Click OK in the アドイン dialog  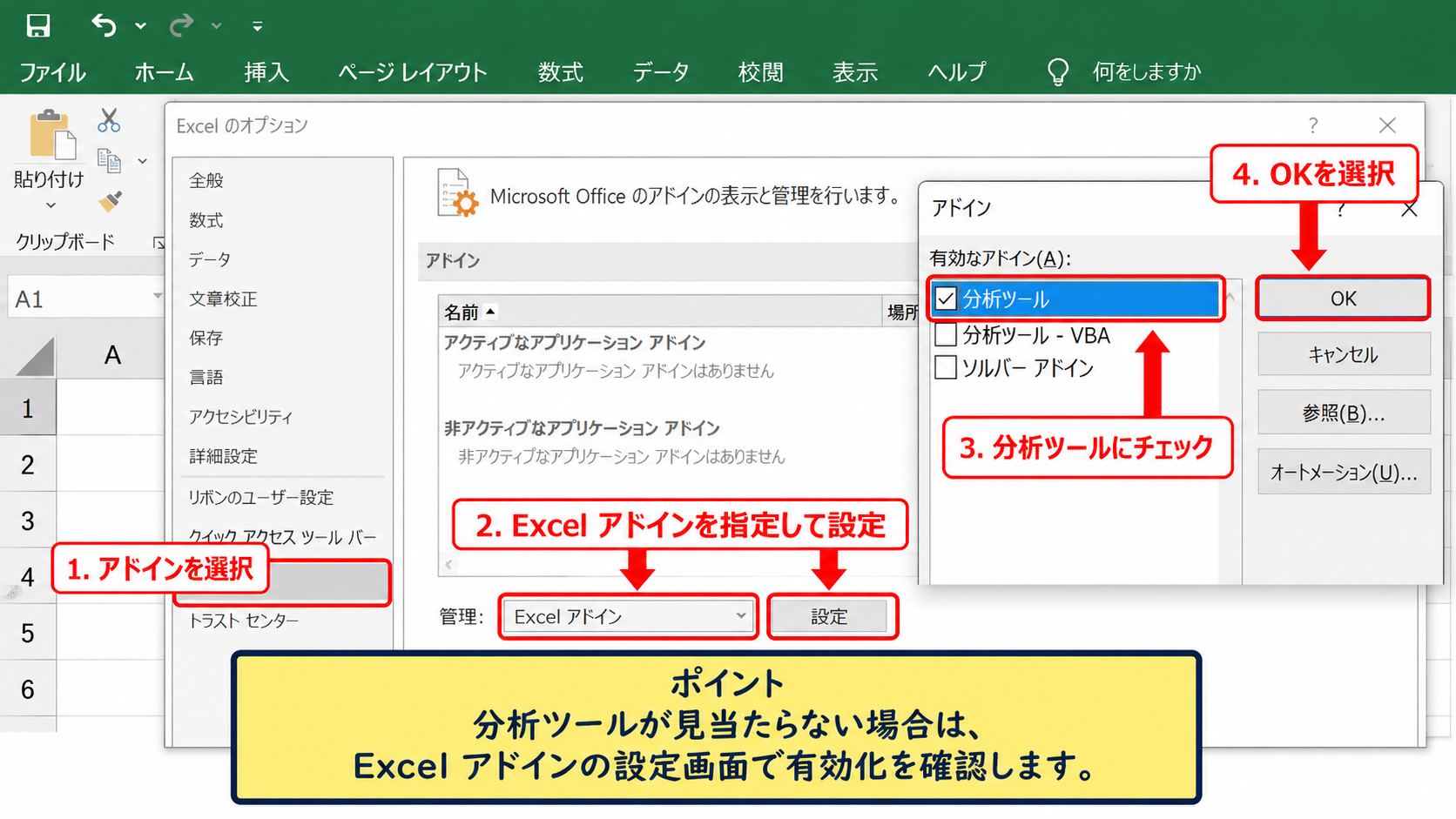click(1343, 299)
